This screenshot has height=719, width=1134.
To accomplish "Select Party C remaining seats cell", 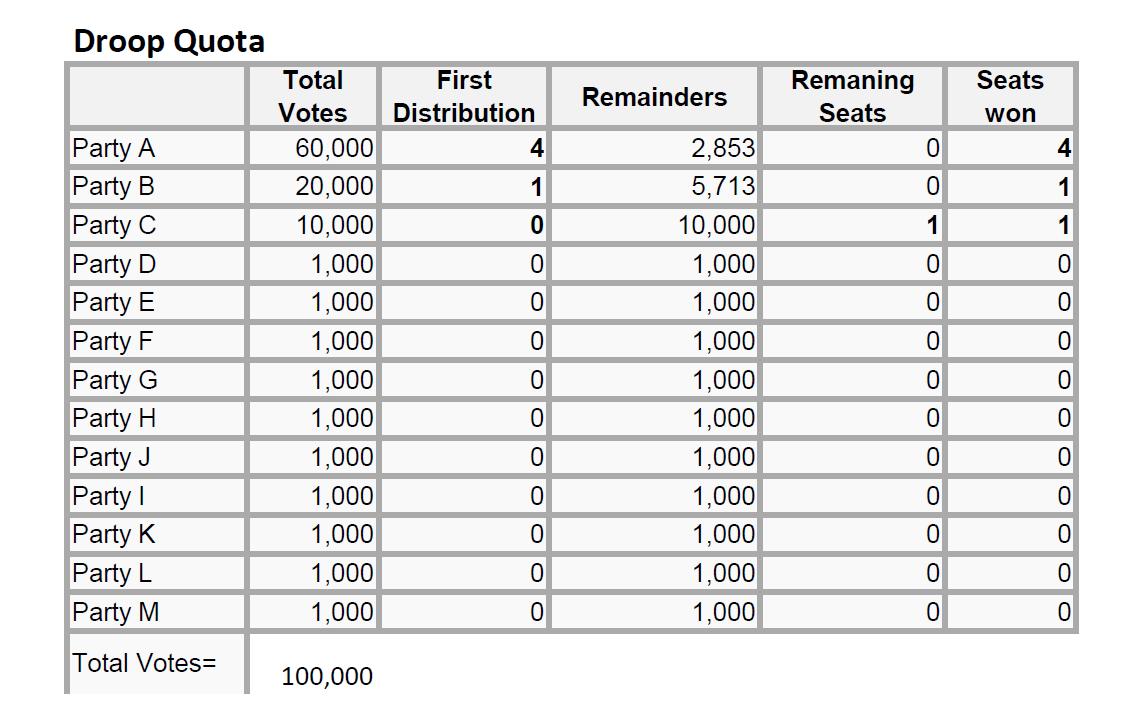I will [931, 225].
